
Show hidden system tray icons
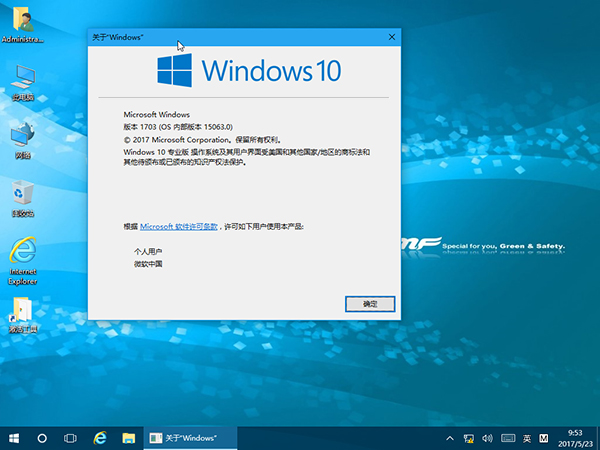click(450, 439)
